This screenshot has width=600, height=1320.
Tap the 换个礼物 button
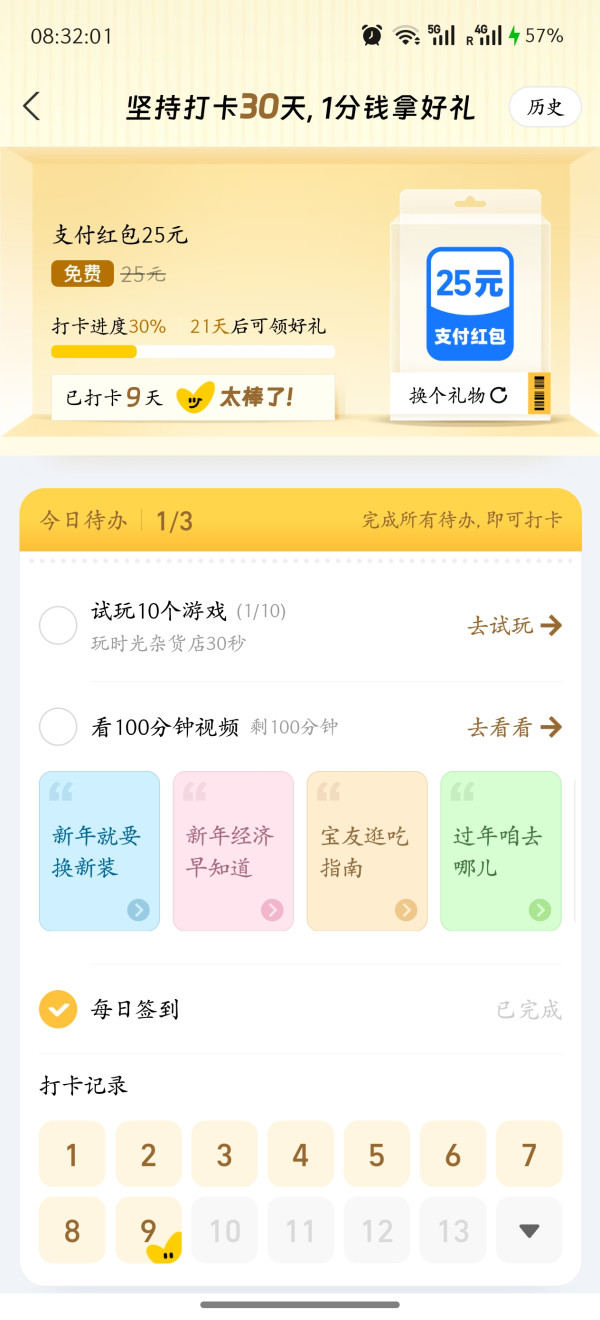[x=459, y=395]
